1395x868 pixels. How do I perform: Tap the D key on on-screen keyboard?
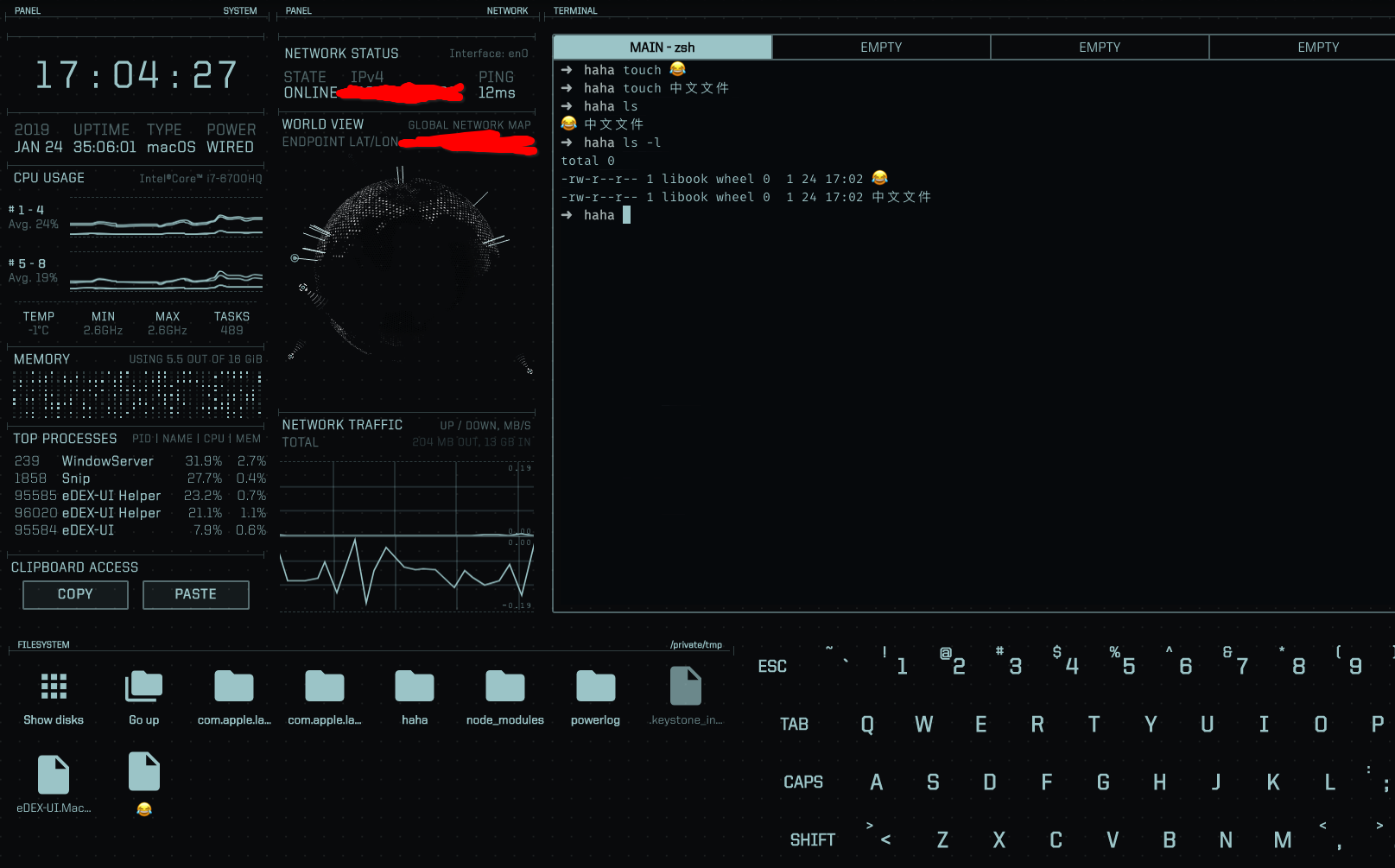[x=990, y=782]
